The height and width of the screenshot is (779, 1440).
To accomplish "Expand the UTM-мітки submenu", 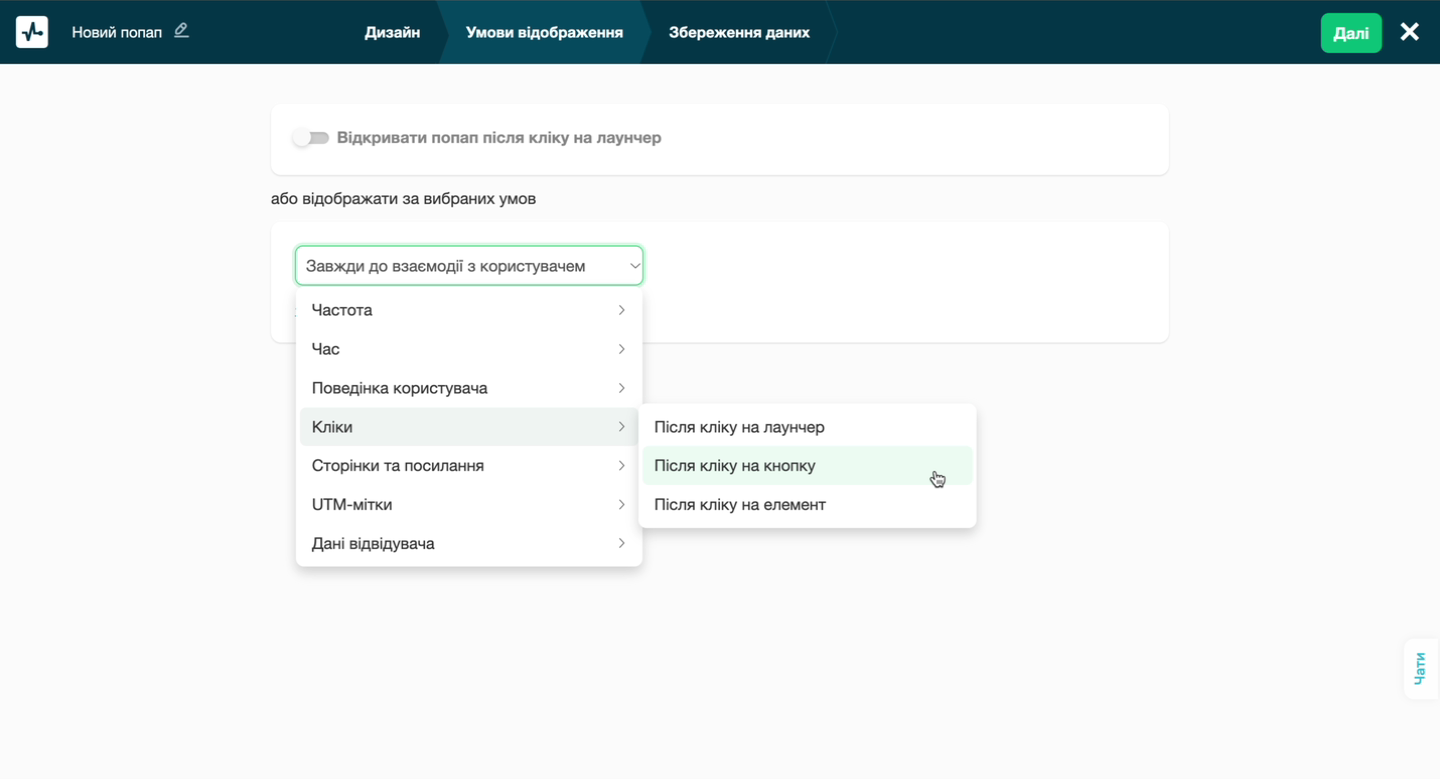I will (468, 505).
